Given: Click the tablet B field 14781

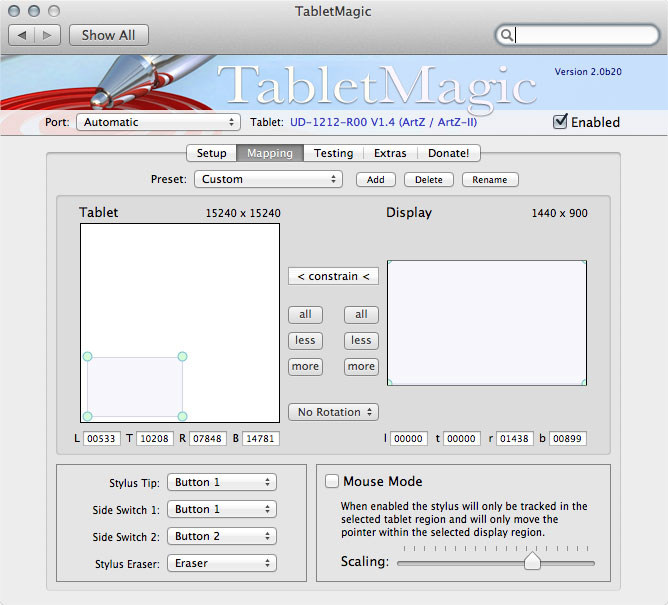Looking at the screenshot, I should (x=261, y=438).
